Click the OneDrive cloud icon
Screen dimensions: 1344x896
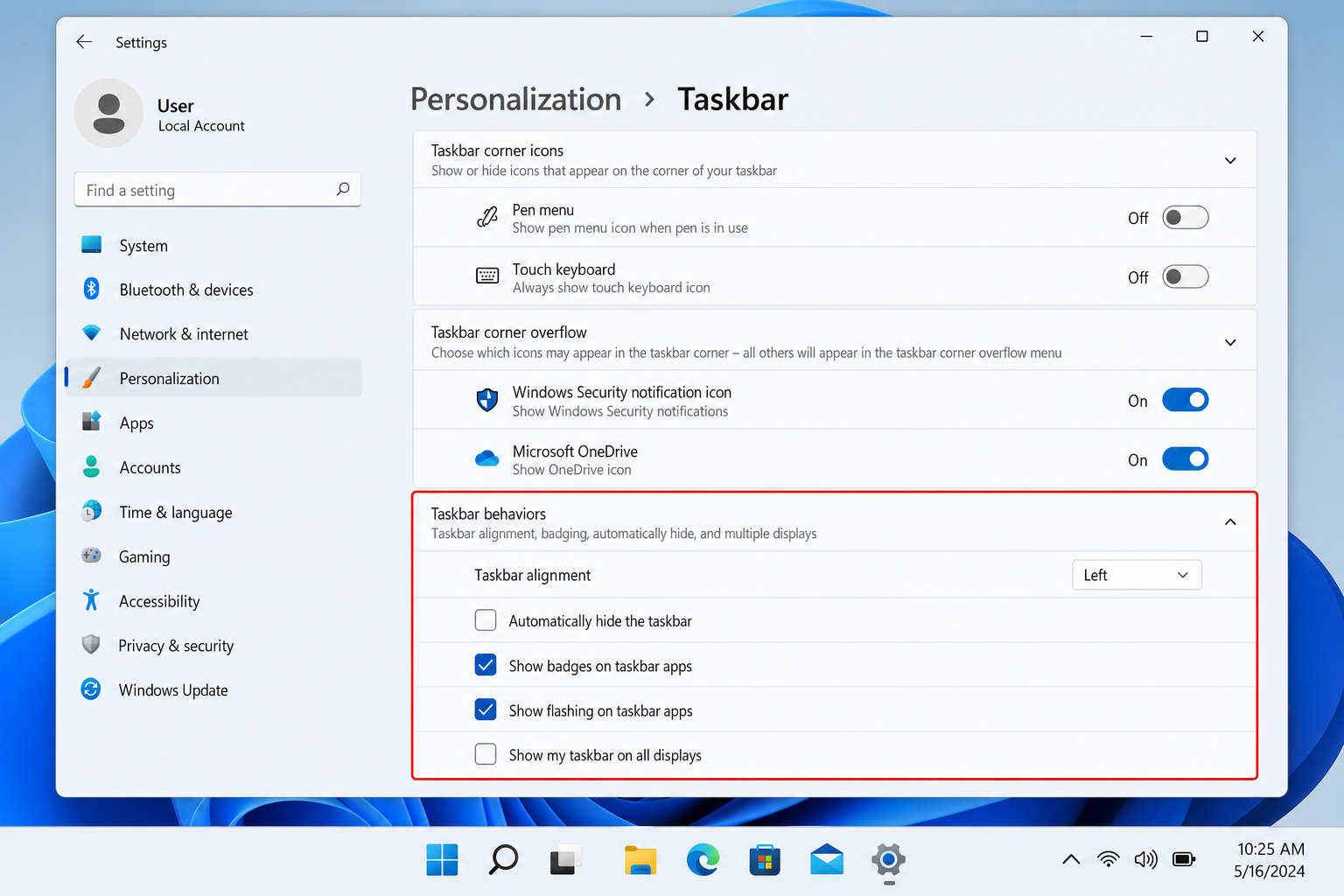pyautogui.click(x=487, y=458)
